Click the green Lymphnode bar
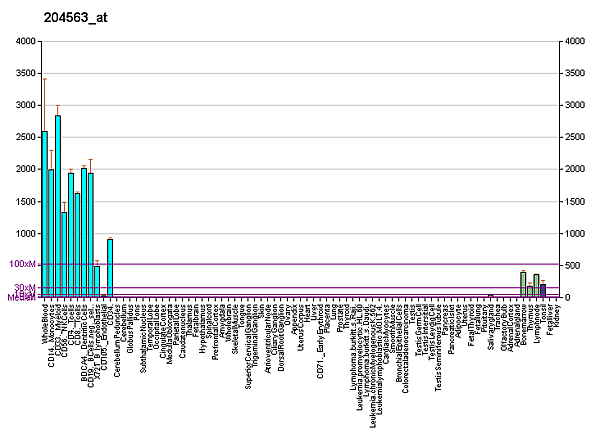Screen dimensions: 600x434 tap(536, 286)
